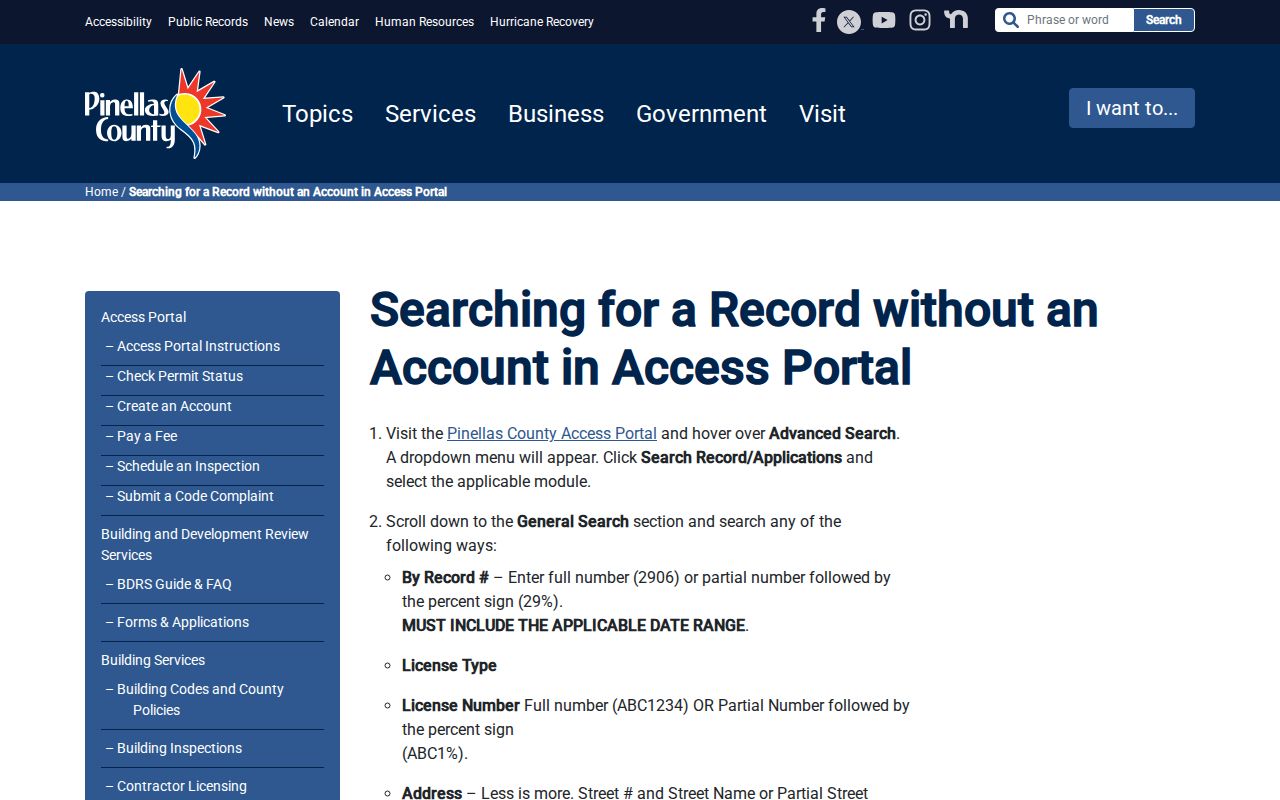
Task: Open the YouTube channel icon
Action: pyautogui.click(x=884, y=20)
